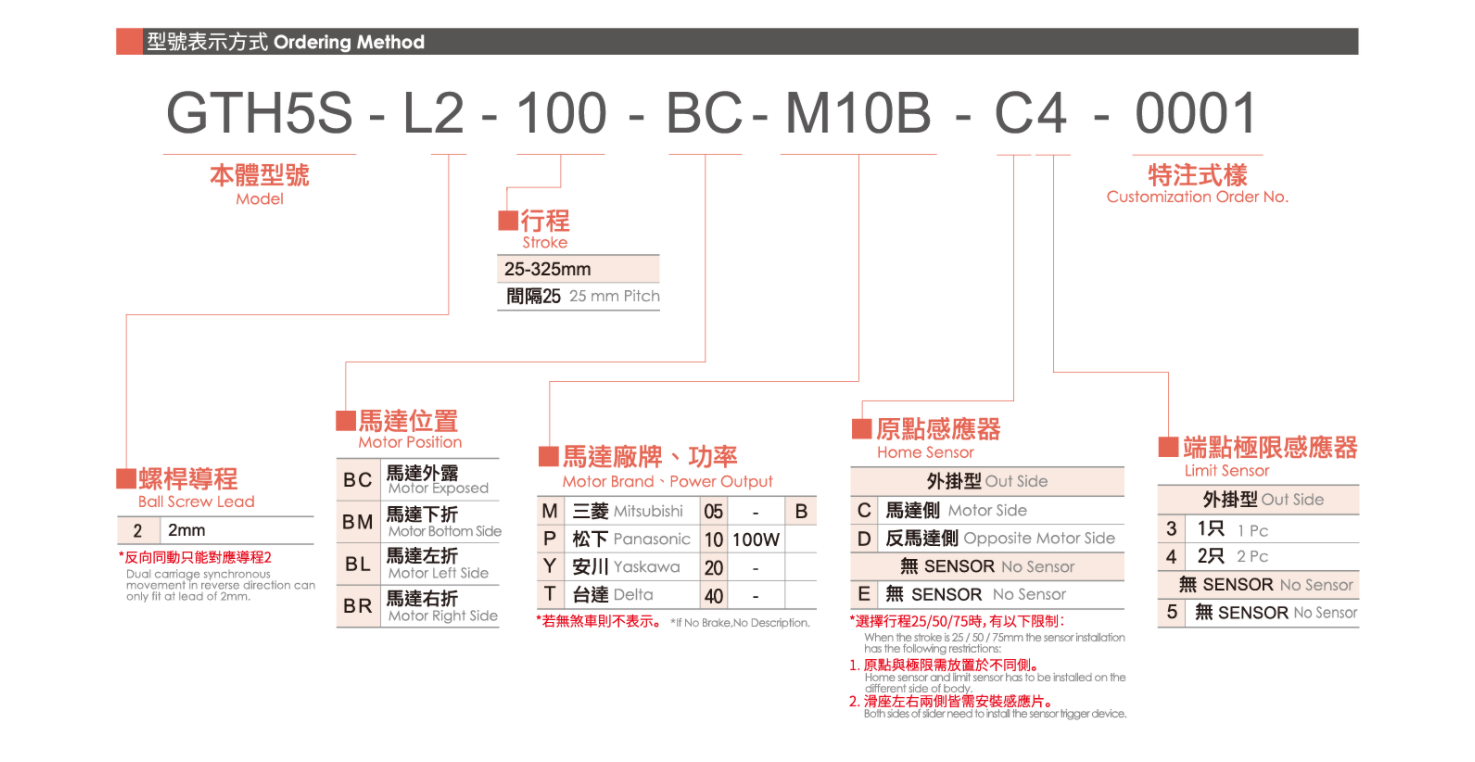Click the 0001 customization order number
This screenshot has height=762, width=1475.
click(1196, 114)
